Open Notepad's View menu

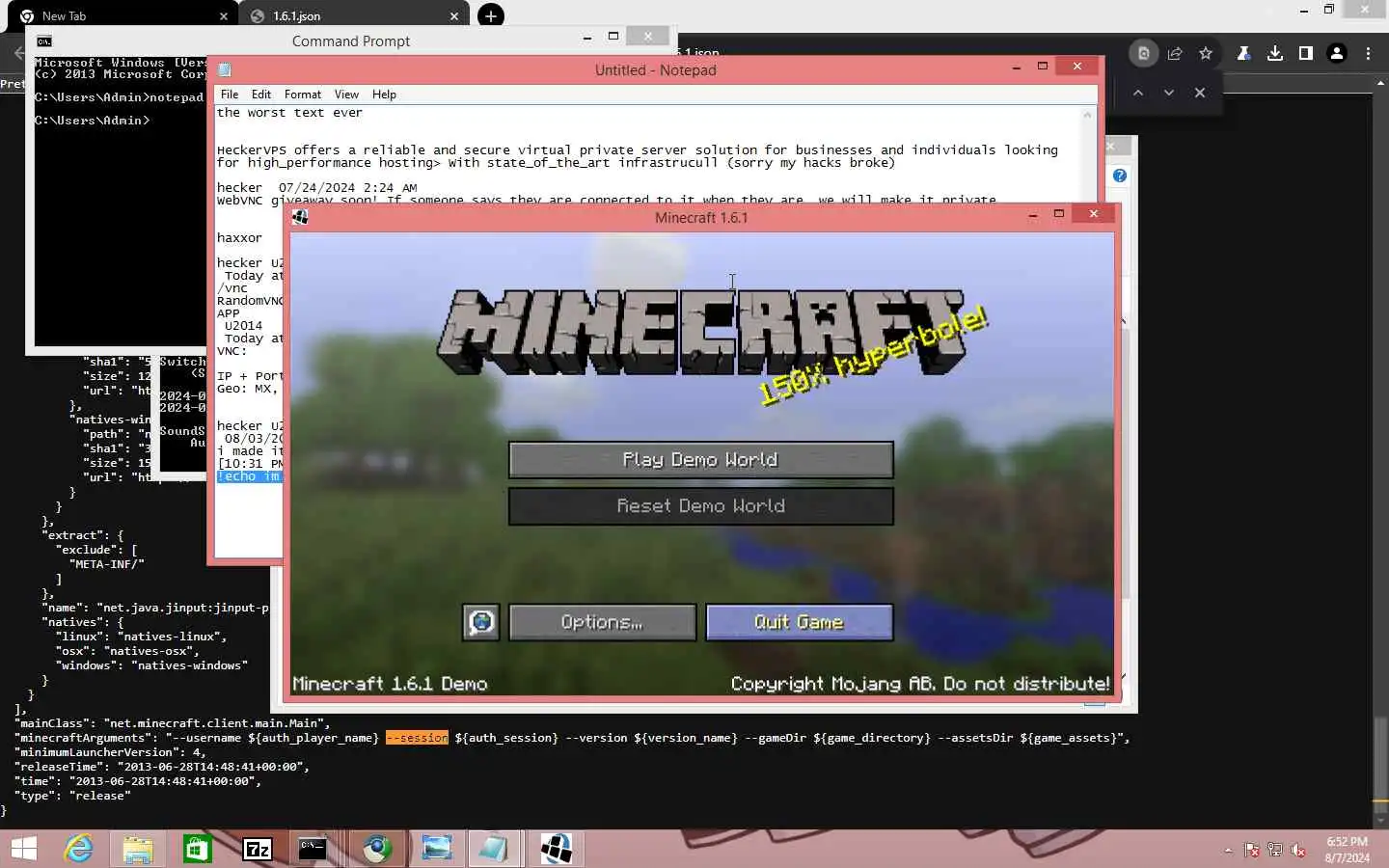pos(346,95)
